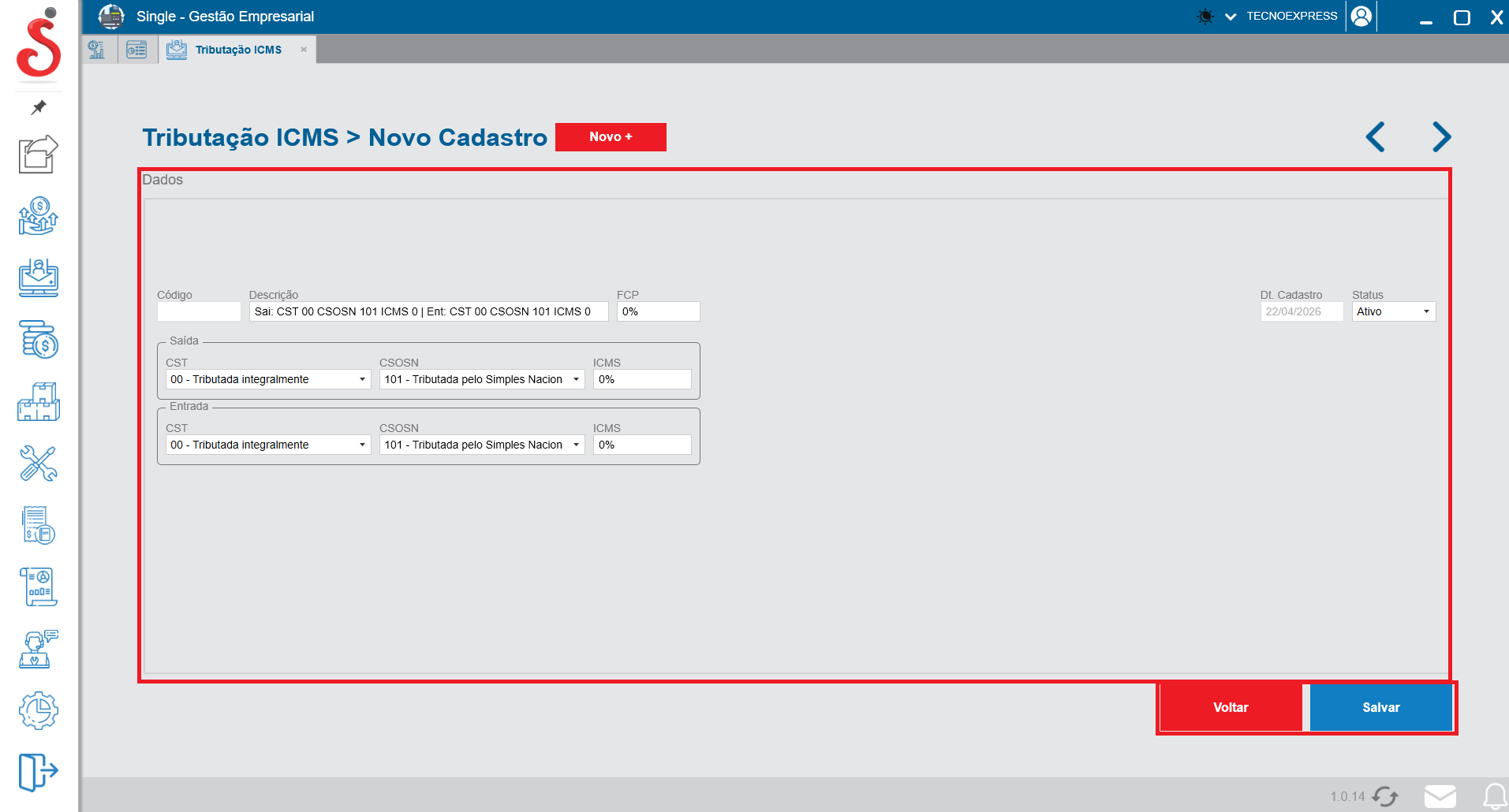Click the pin icon in the sidebar
Viewport: 1509px width, 812px height.
pos(38,107)
